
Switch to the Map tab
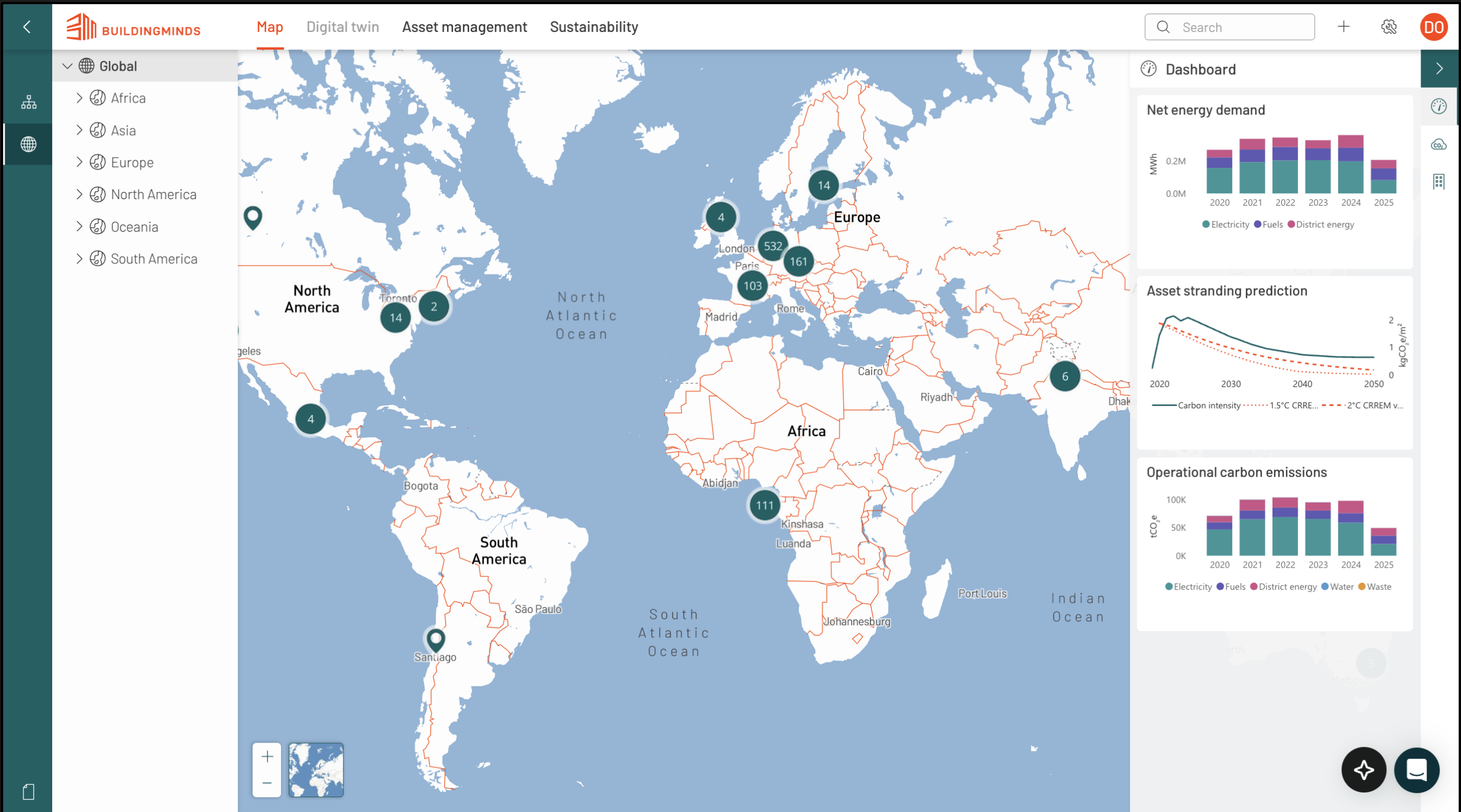(x=270, y=27)
